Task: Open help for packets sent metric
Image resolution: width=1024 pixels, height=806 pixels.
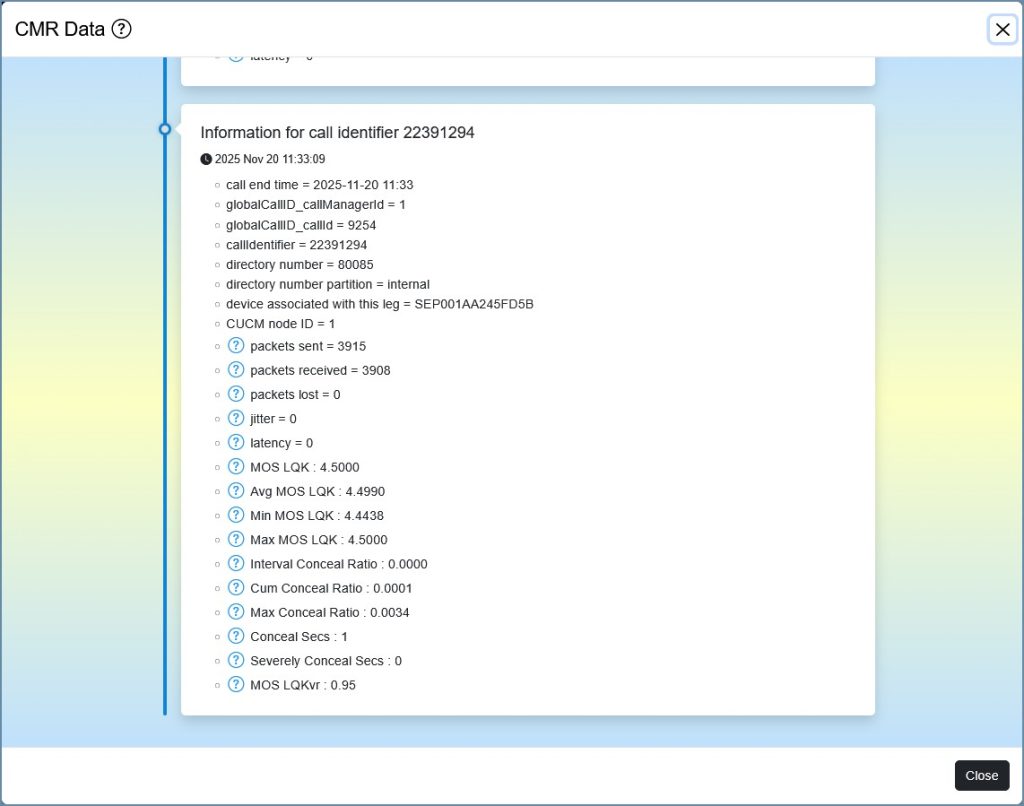Action: pos(237,345)
